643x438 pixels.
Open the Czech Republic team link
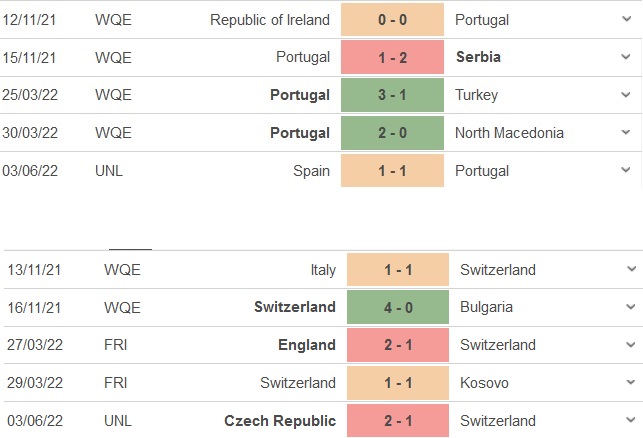coord(283,421)
